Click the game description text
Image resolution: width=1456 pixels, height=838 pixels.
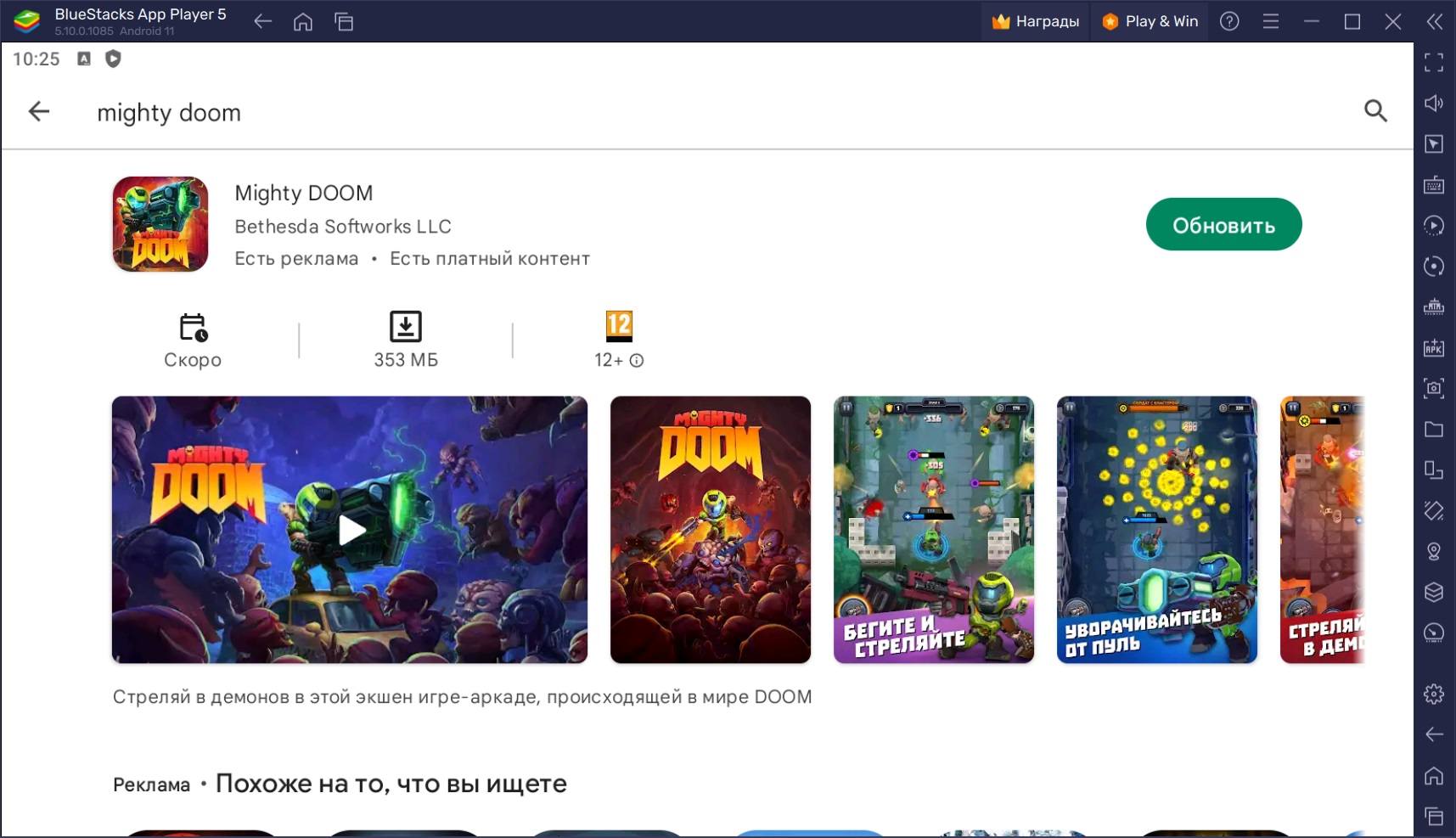pos(463,697)
